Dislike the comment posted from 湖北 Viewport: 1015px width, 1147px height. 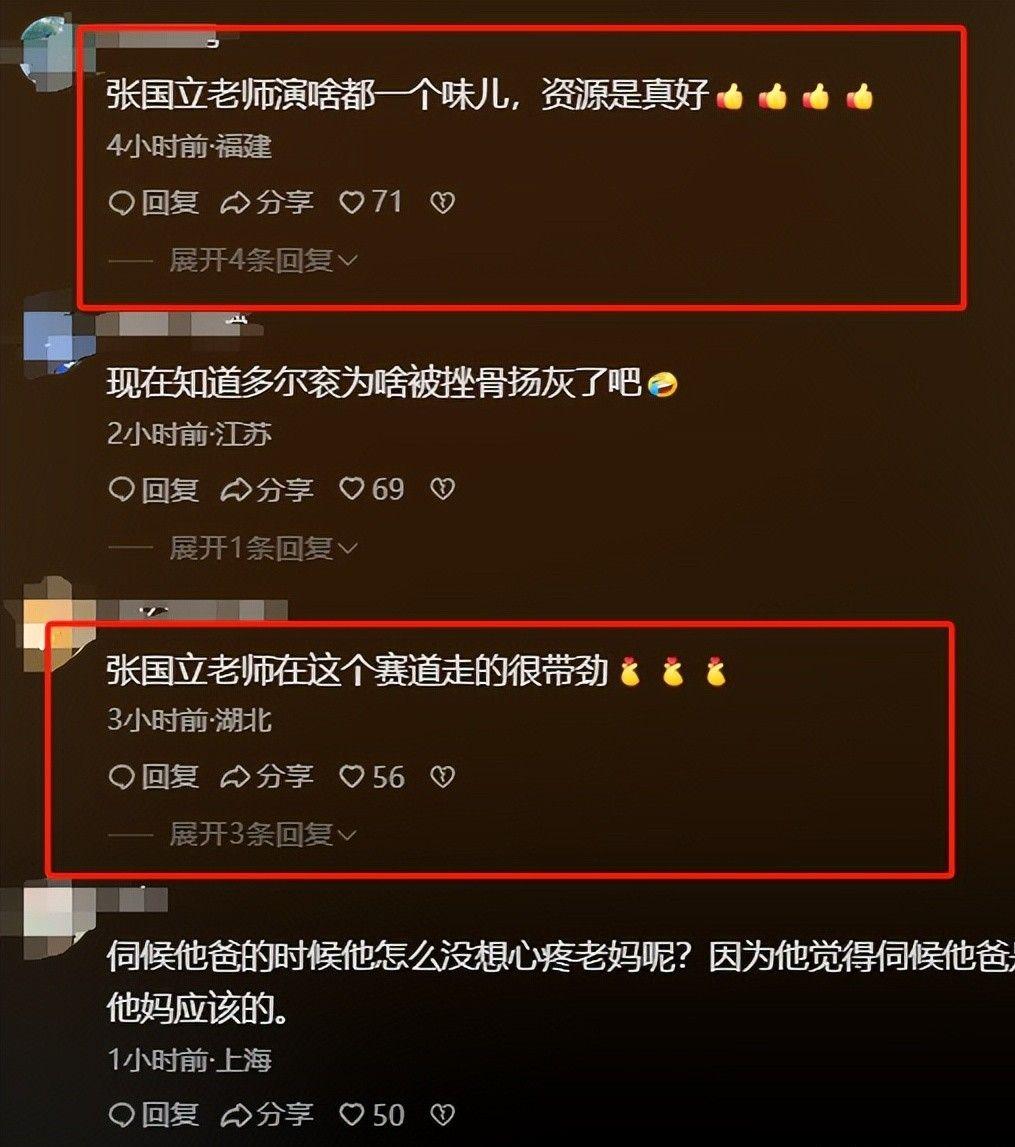click(x=442, y=777)
